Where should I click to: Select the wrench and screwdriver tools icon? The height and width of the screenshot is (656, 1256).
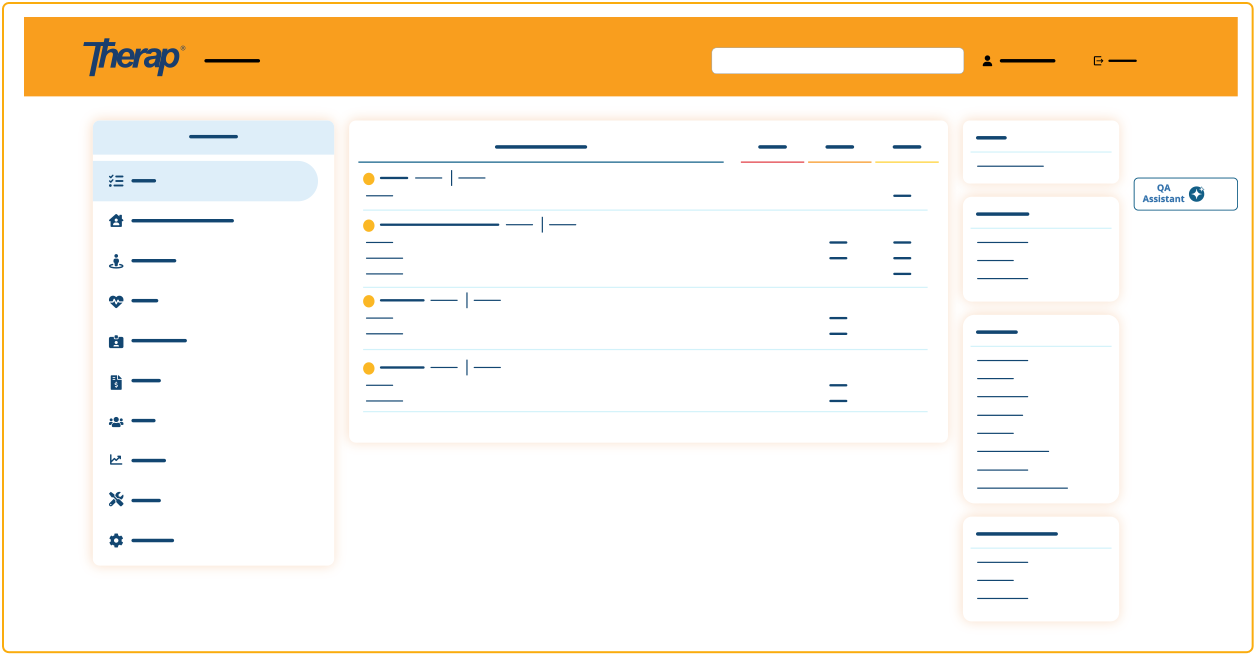[x=116, y=500]
